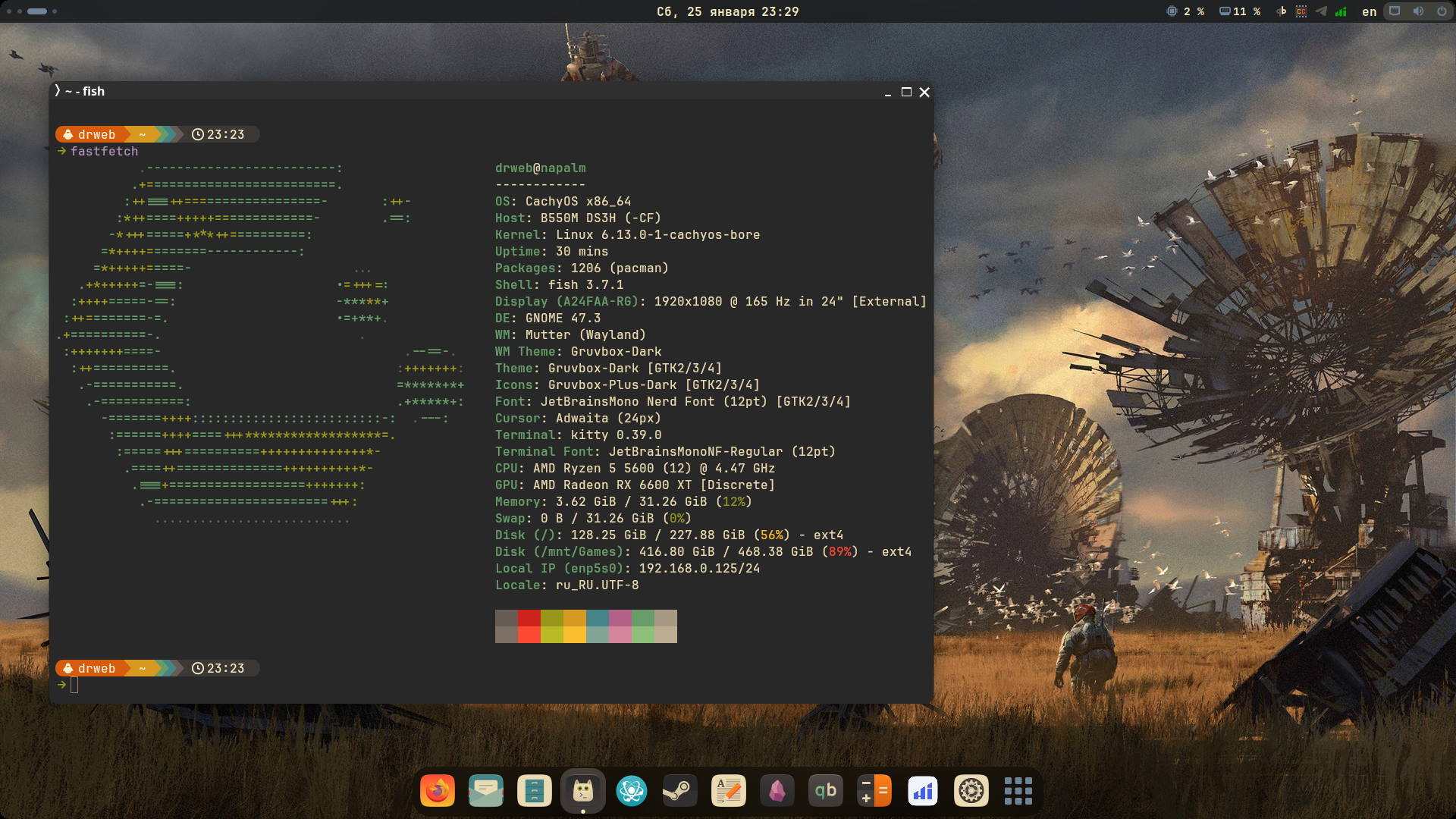This screenshot has height=819, width=1456.
Task: Open the Steam launcher in dock
Action: coord(680,791)
